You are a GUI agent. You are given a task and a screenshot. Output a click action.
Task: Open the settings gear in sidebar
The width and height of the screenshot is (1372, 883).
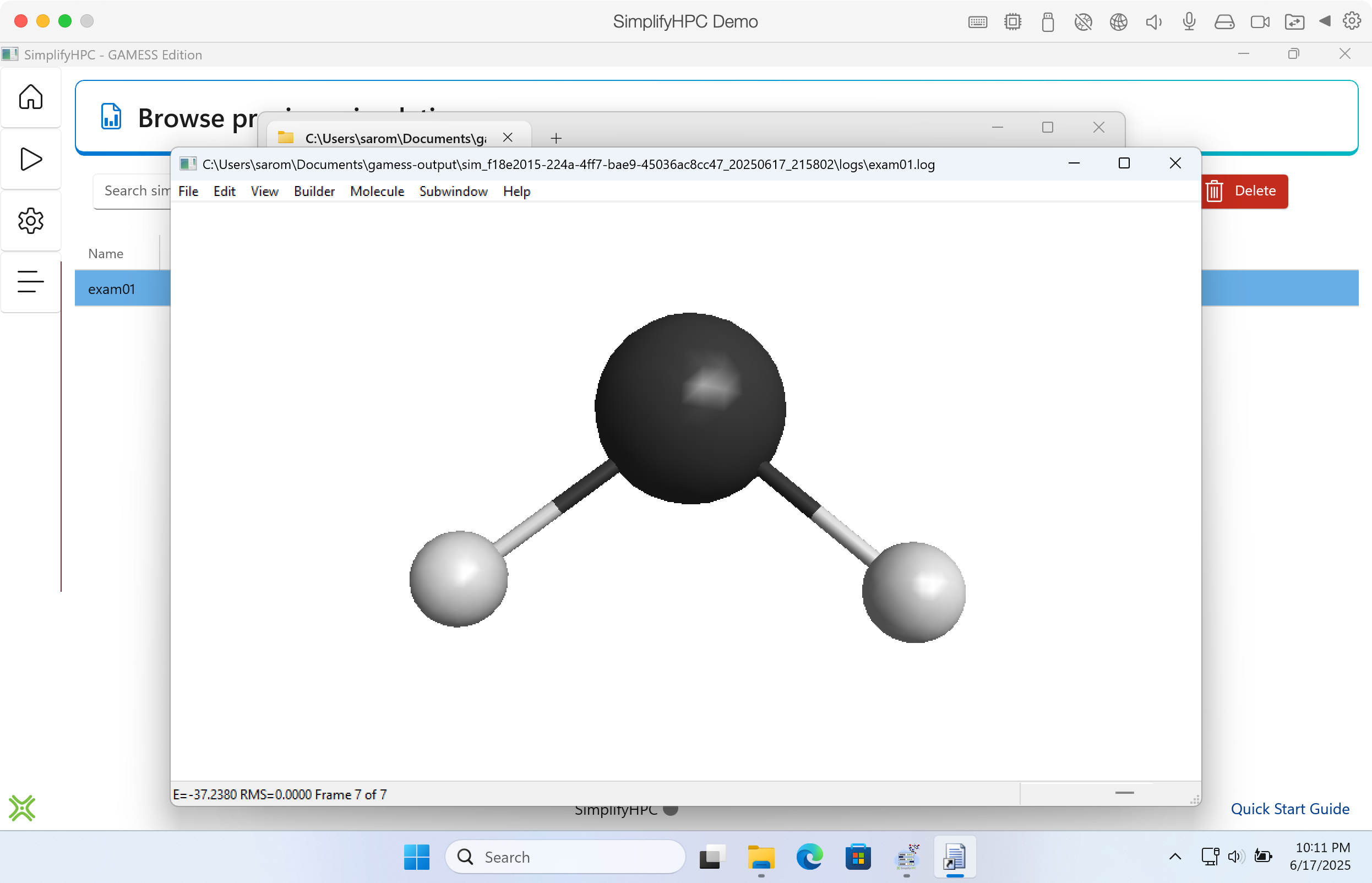coord(30,221)
